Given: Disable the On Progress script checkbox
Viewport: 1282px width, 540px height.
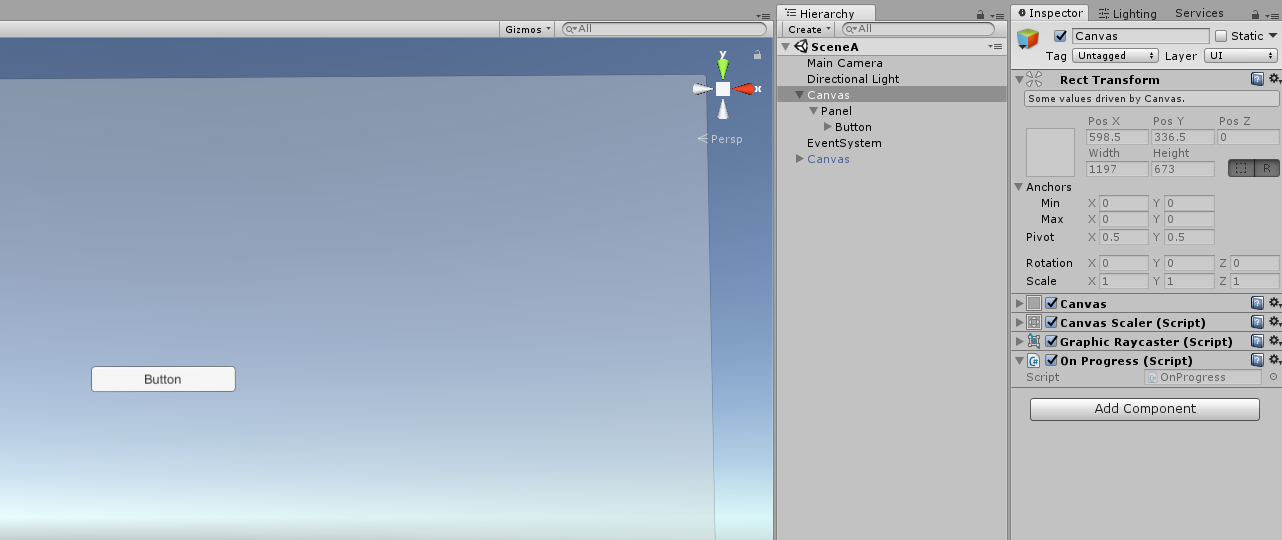Looking at the screenshot, I should click(1051, 361).
